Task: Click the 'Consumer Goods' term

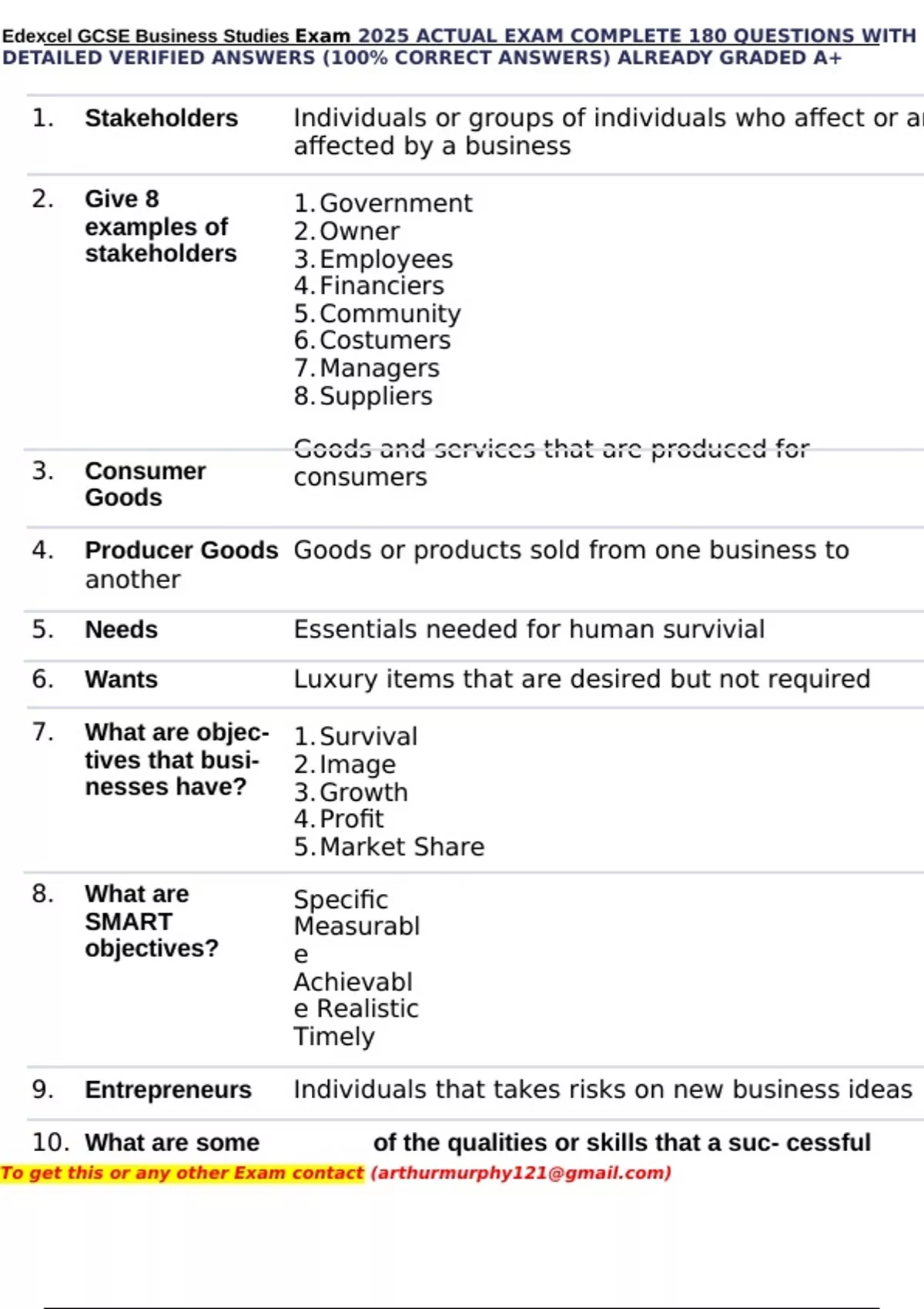Action: pos(145,484)
